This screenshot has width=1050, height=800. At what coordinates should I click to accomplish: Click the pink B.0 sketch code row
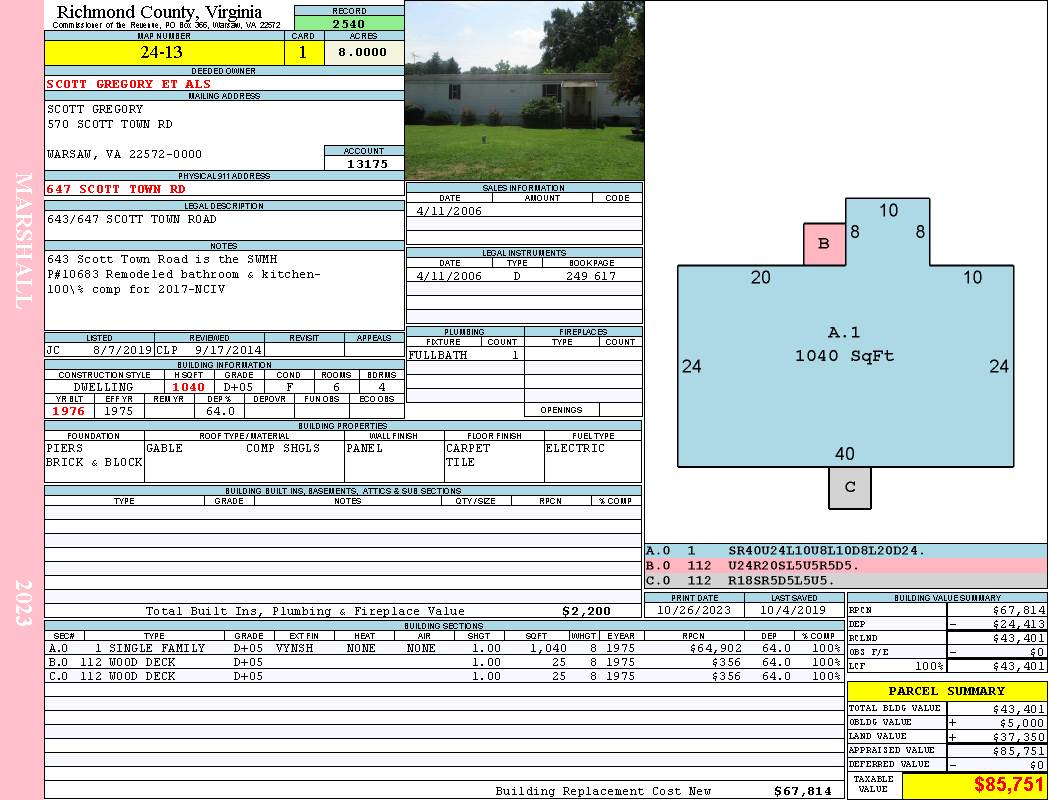click(x=845, y=566)
